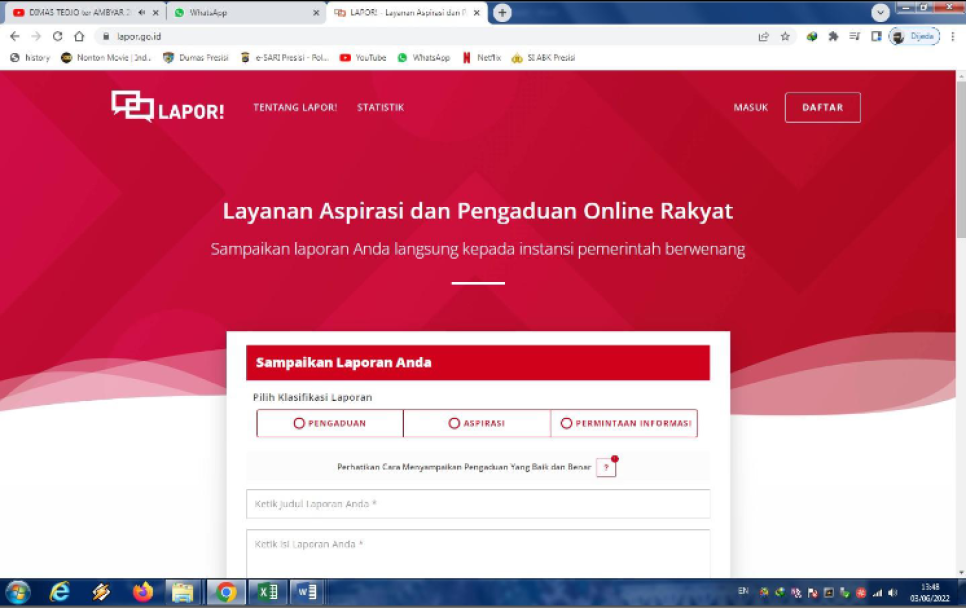Select the PENGADUAN radio option
Viewport: 966px width, 608px height.
pos(299,423)
